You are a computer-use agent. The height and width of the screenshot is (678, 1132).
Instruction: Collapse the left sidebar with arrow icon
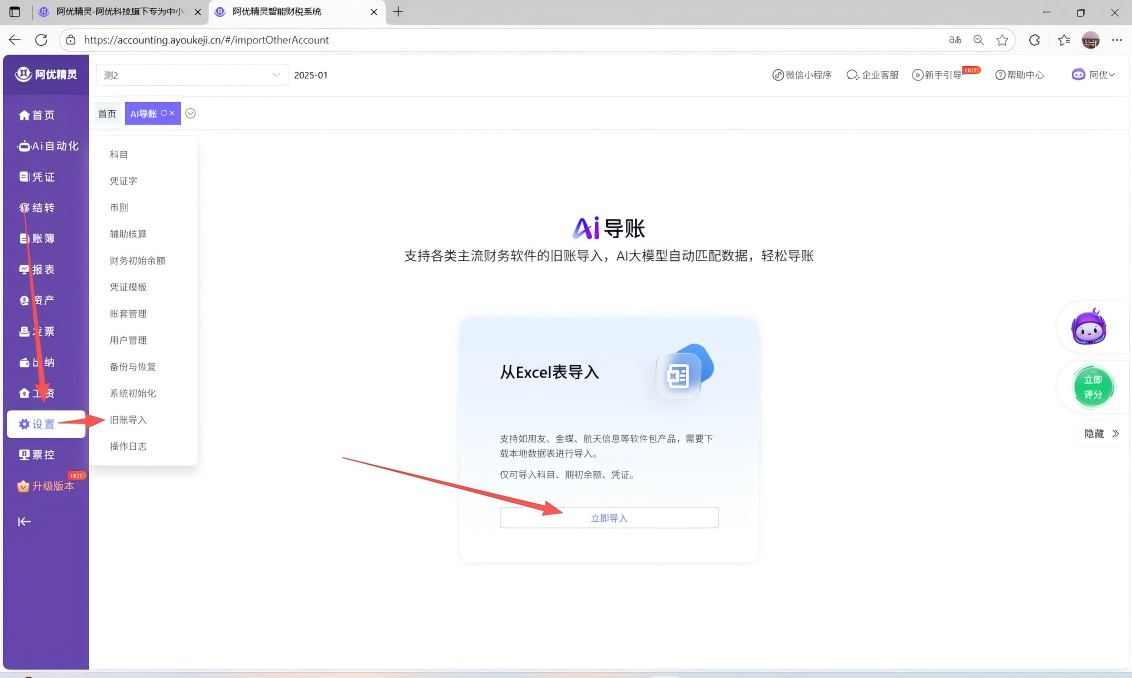[x=25, y=521]
